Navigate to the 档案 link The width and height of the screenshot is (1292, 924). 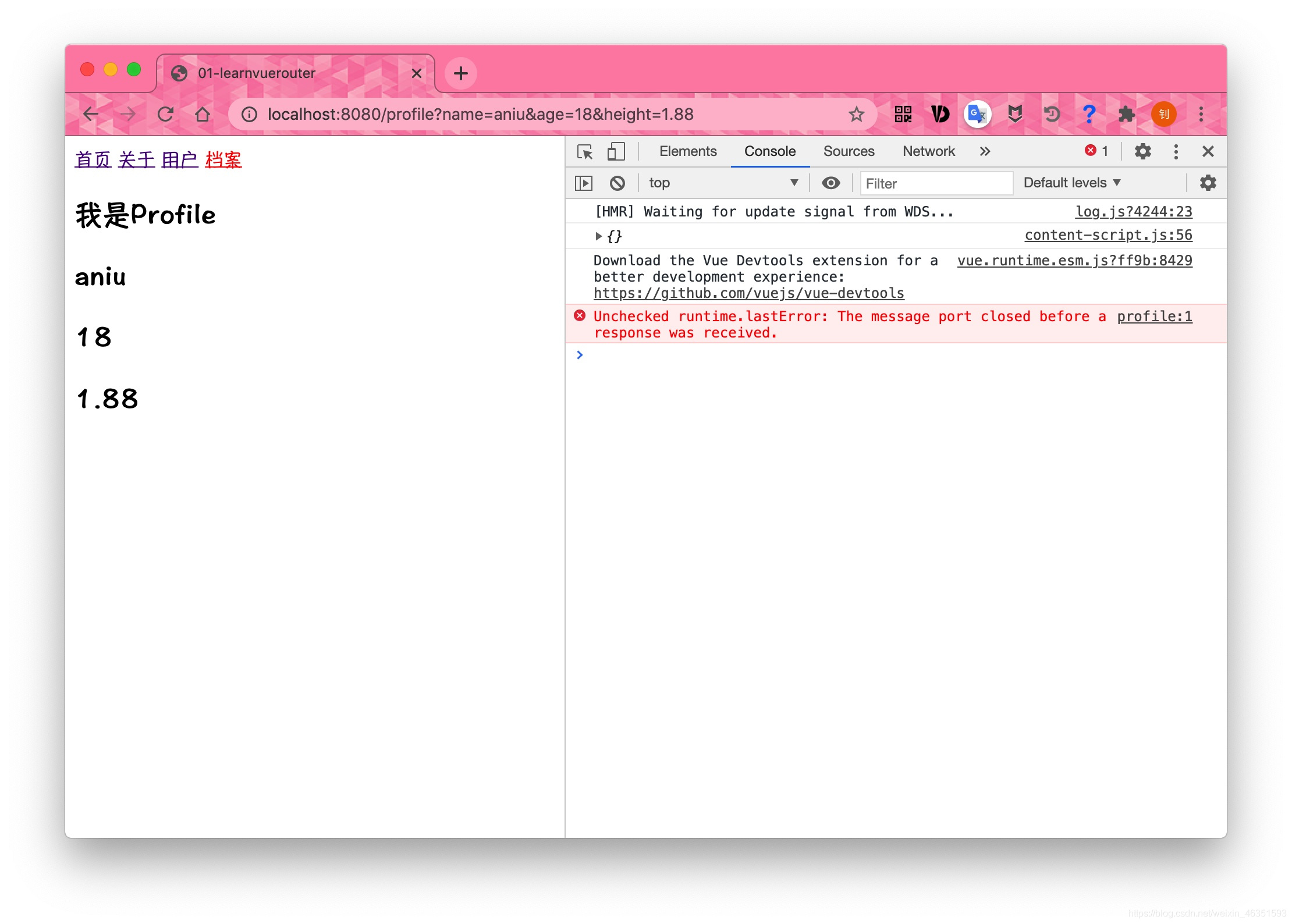[223, 159]
